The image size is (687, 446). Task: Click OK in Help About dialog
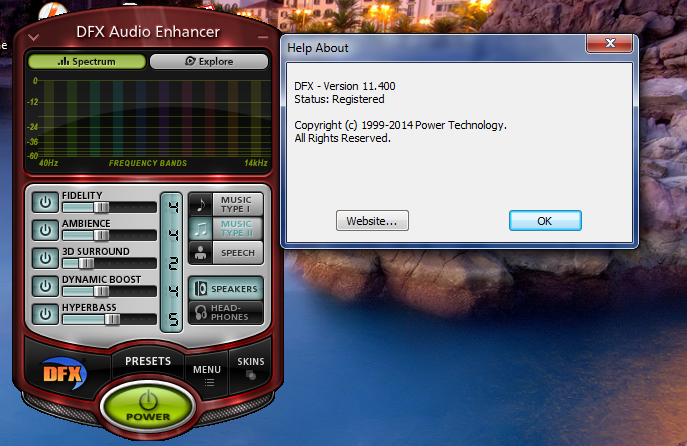click(545, 221)
